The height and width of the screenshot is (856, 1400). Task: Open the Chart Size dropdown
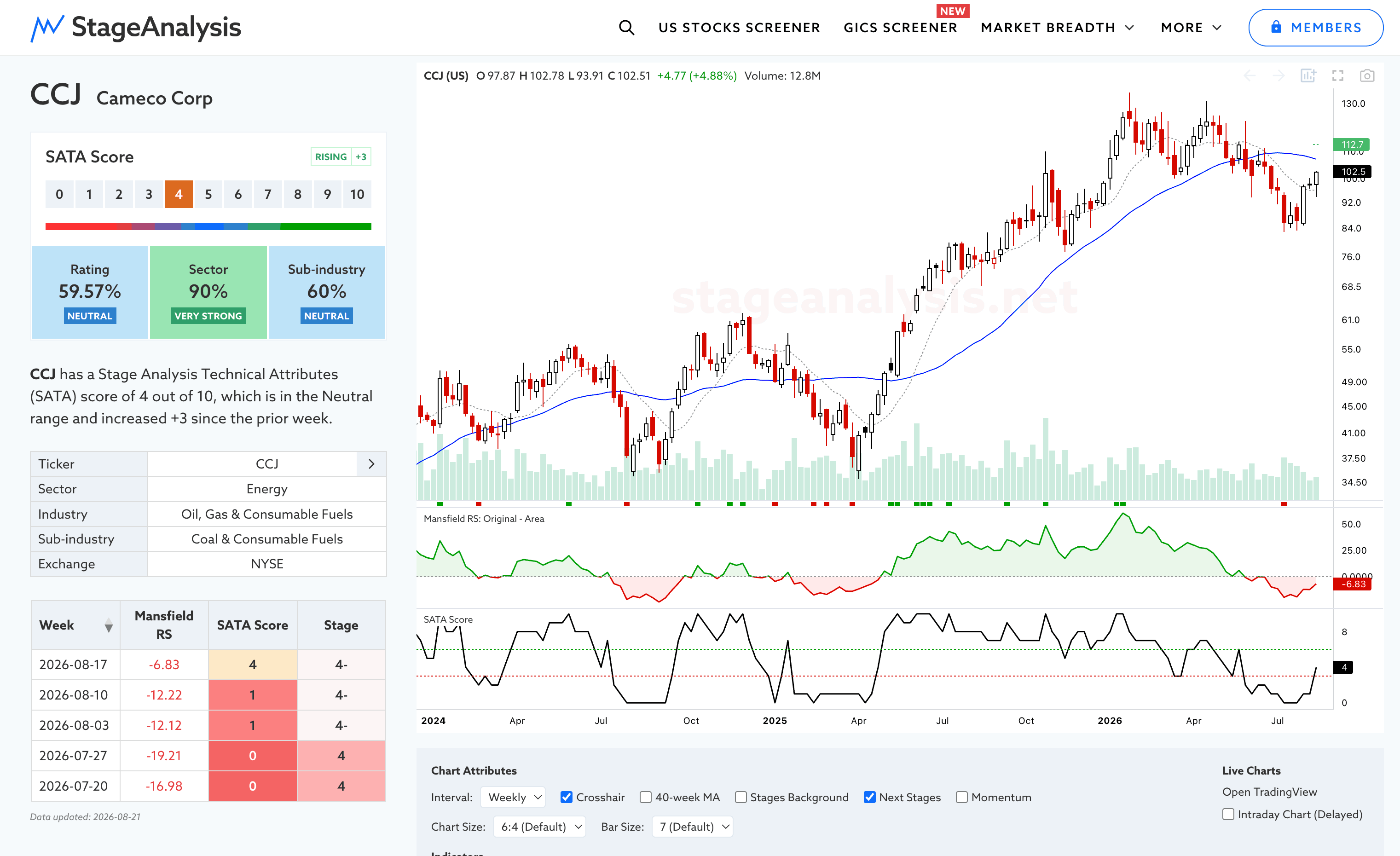pos(539,827)
